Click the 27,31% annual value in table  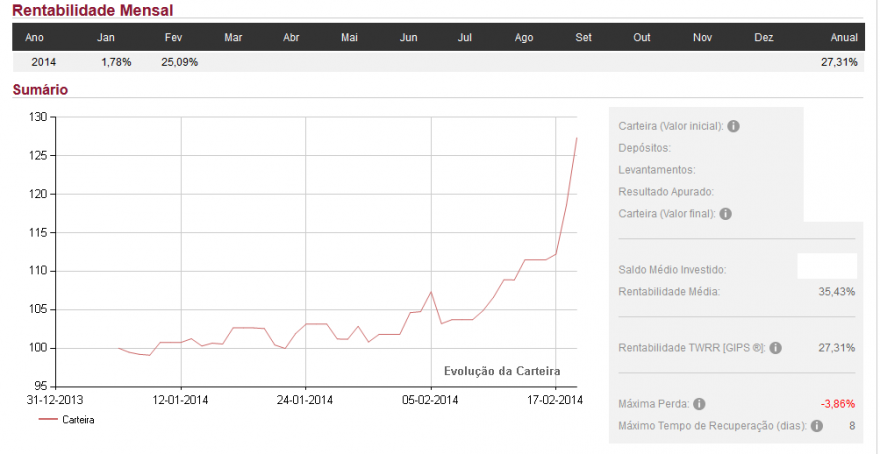[839, 62]
